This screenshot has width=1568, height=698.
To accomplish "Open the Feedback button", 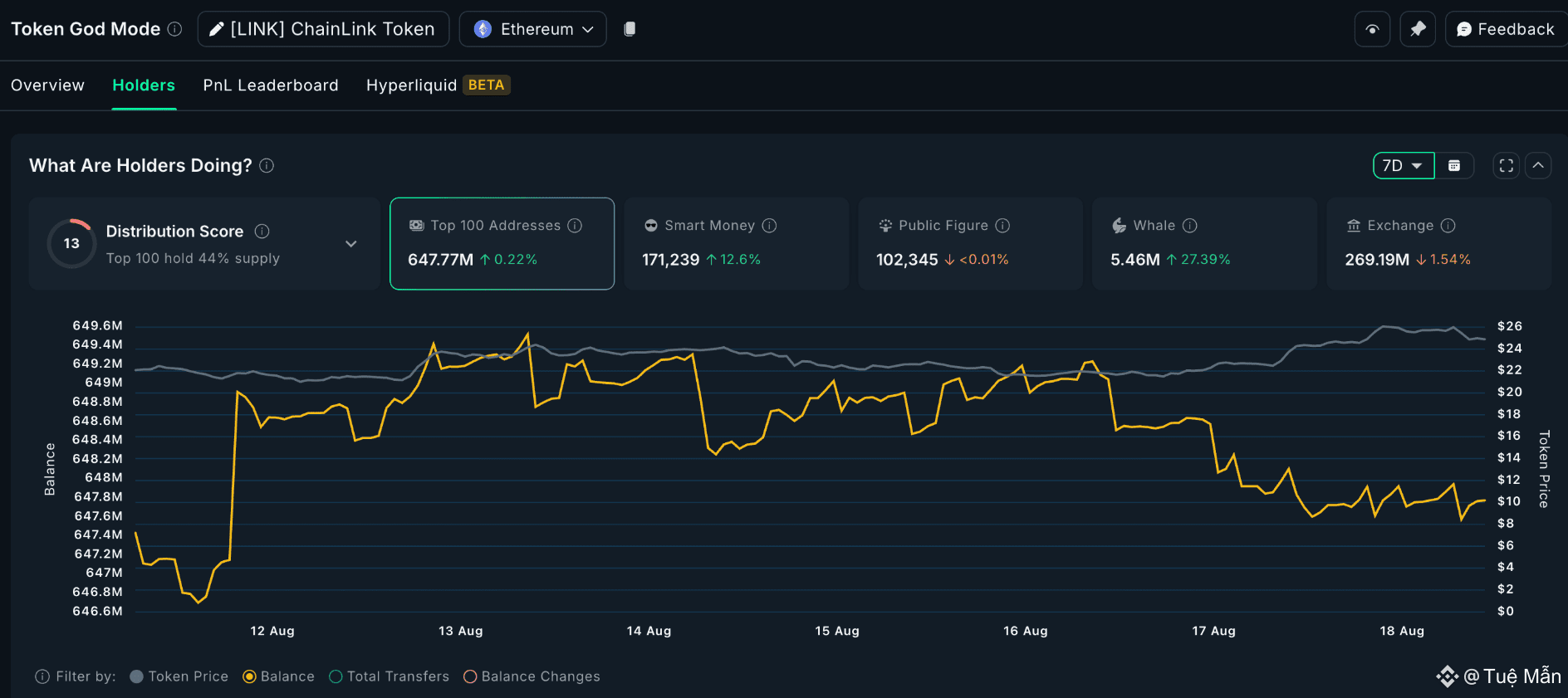I will (x=1506, y=29).
